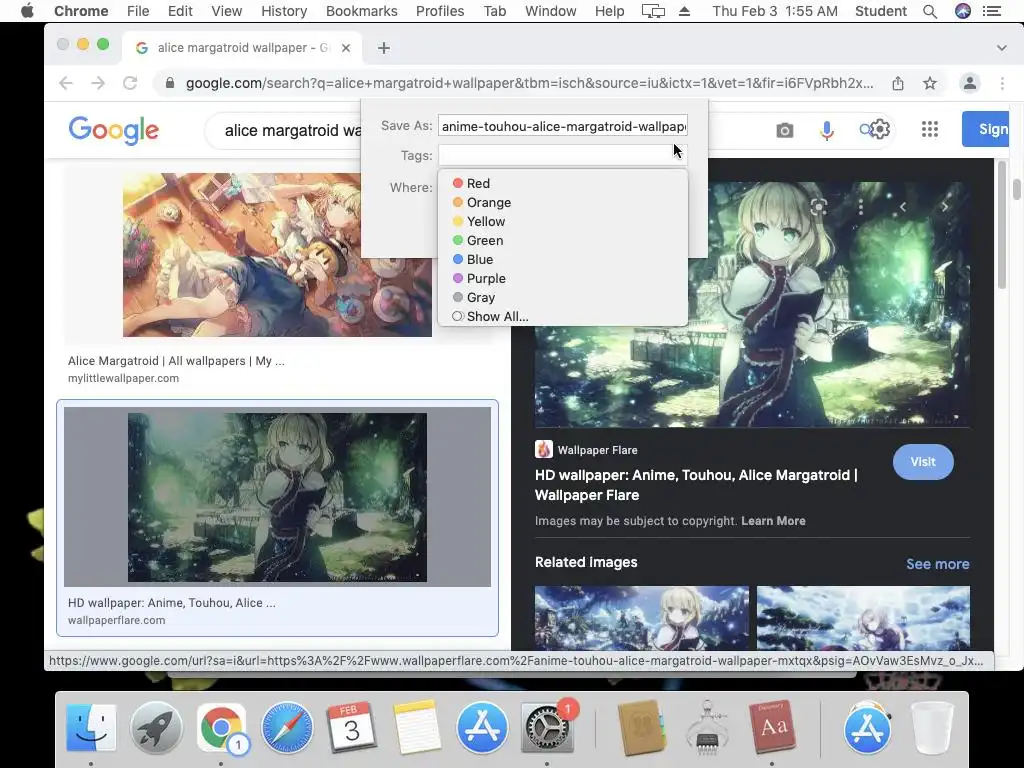Image resolution: width=1024 pixels, height=768 pixels.
Task: Open the Learn More copyright link
Action: [773, 521]
